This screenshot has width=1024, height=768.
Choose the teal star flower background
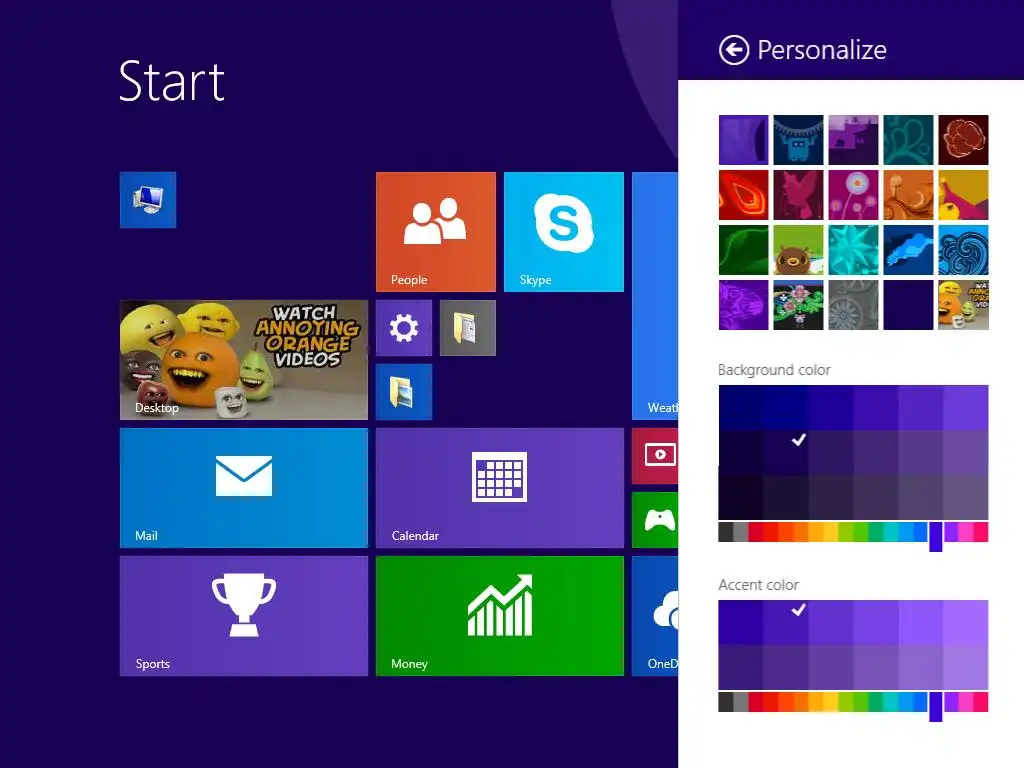853,249
